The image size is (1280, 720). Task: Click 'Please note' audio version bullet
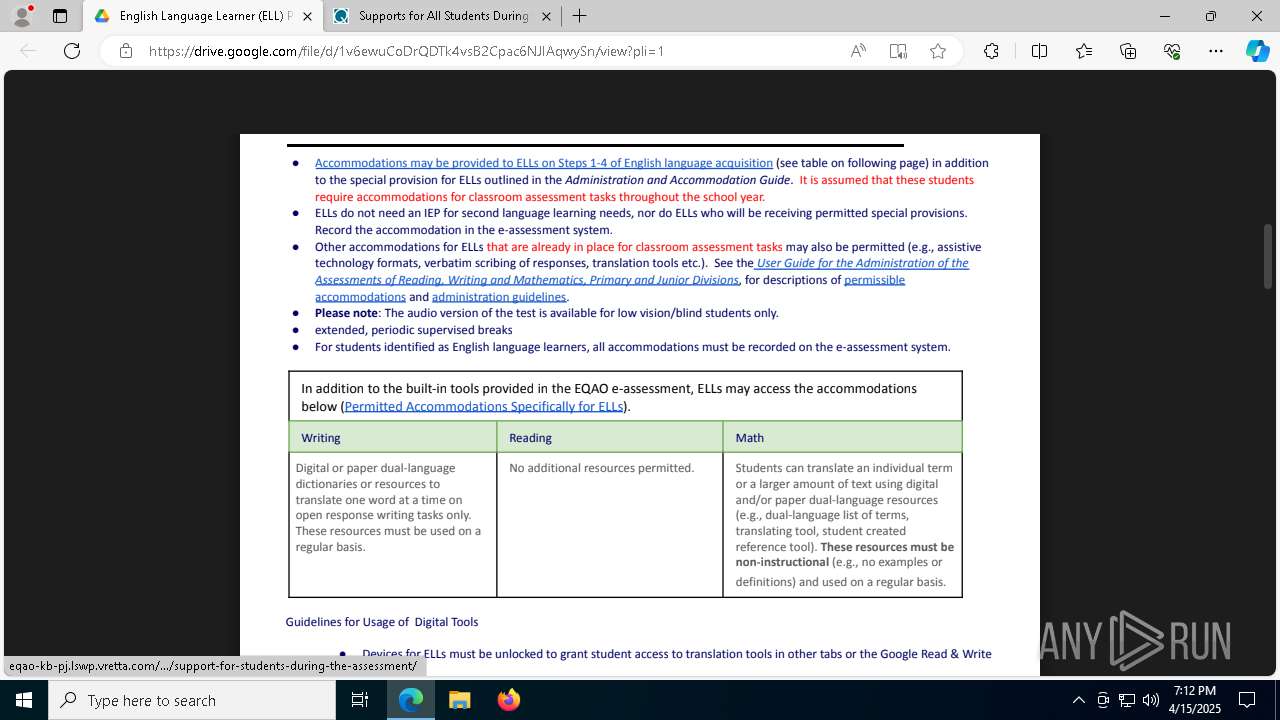tap(546, 313)
